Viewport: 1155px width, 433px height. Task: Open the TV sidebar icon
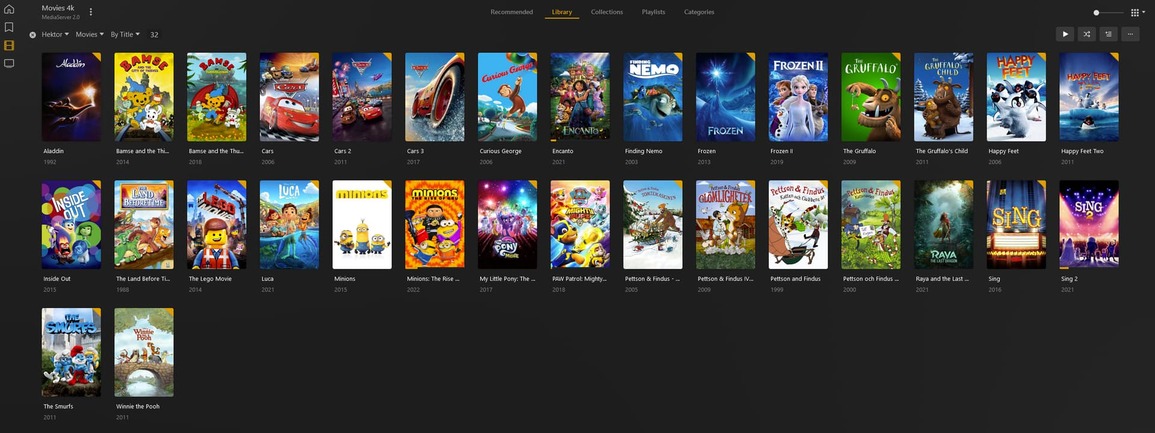(x=9, y=63)
